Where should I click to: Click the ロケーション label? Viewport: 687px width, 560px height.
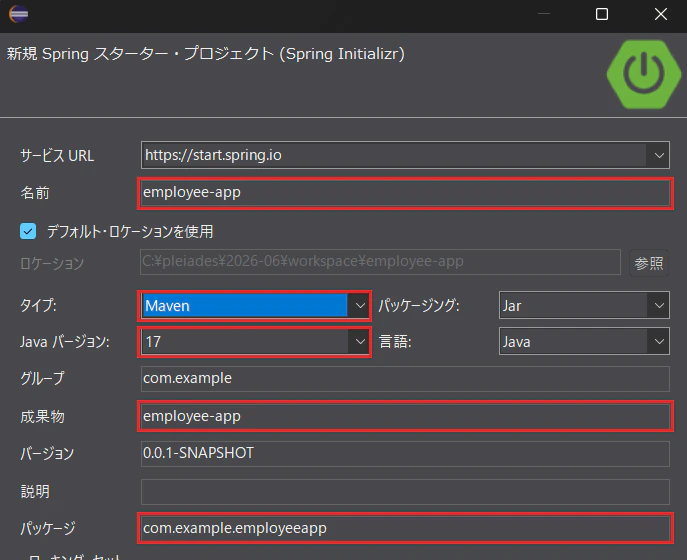[x=52, y=263]
